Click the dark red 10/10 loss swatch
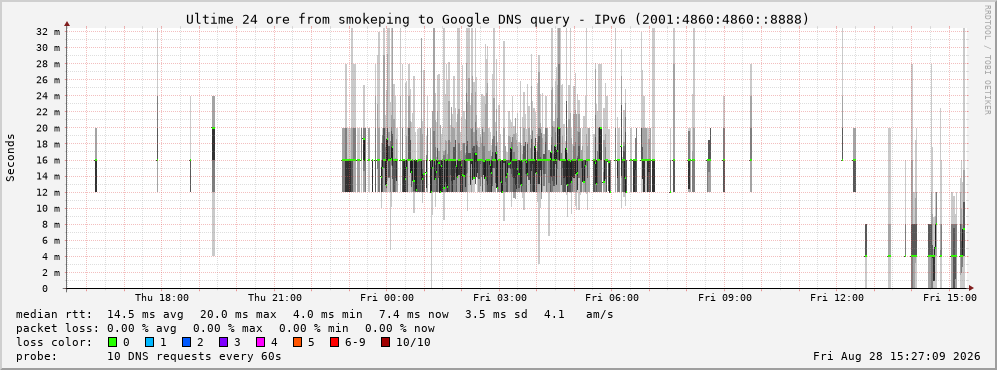 [x=386, y=343]
